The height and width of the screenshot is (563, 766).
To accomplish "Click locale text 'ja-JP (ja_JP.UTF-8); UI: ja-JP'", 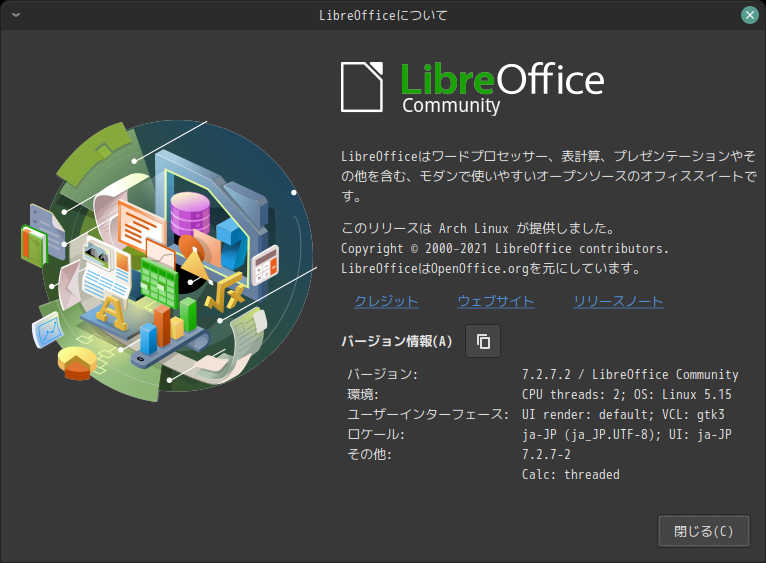I will pyautogui.click(x=627, y=434).
